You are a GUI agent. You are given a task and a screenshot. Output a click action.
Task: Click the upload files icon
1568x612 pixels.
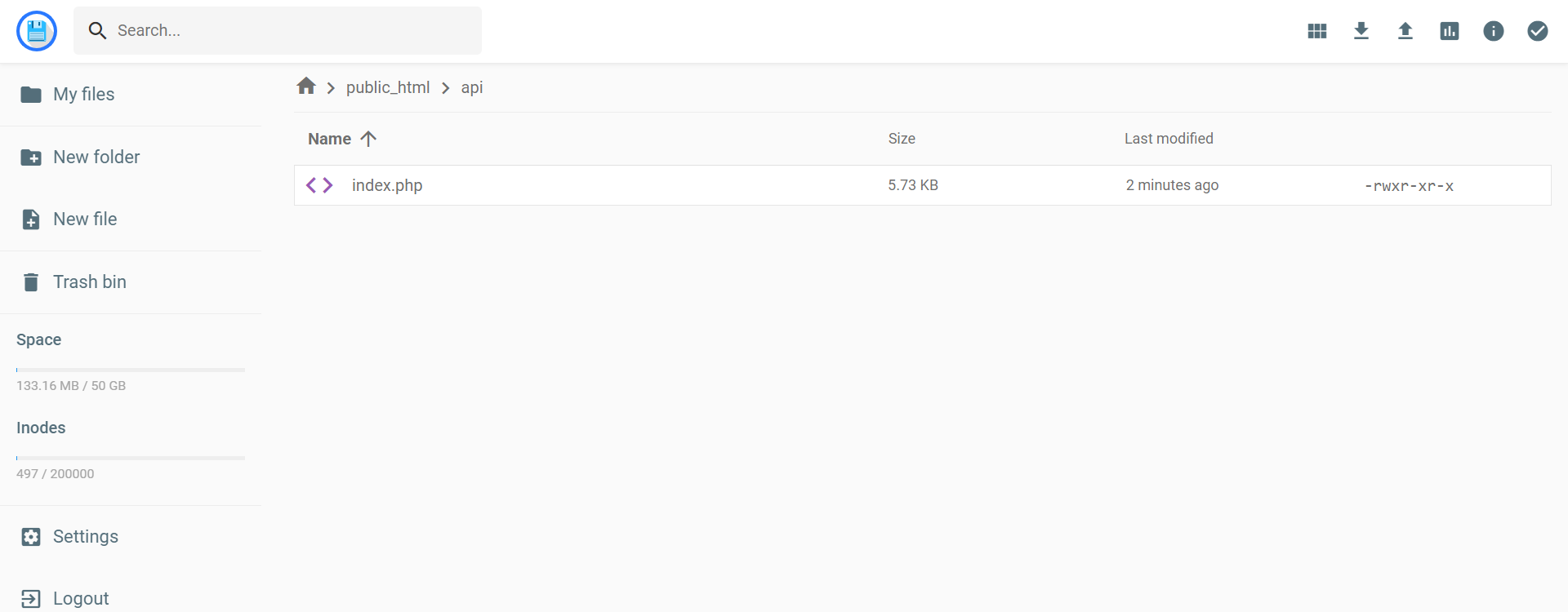[1405, 30]
